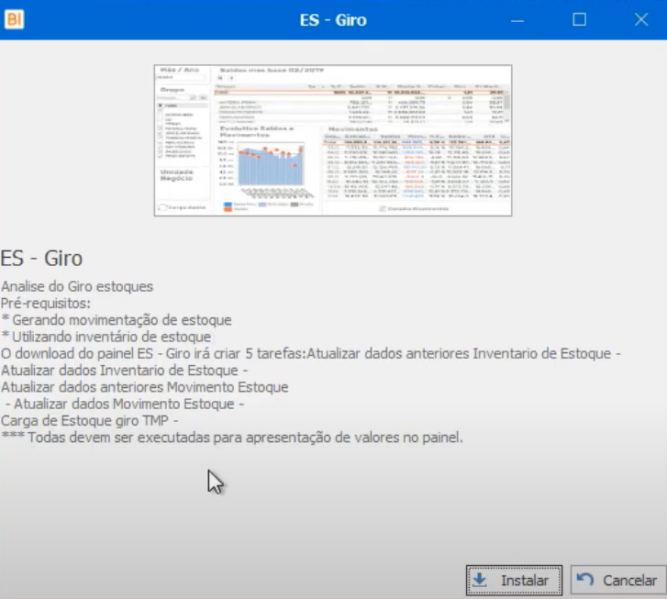Click the orange BI app icon
This screenshot has height=599, width=667.
[14, 20]
